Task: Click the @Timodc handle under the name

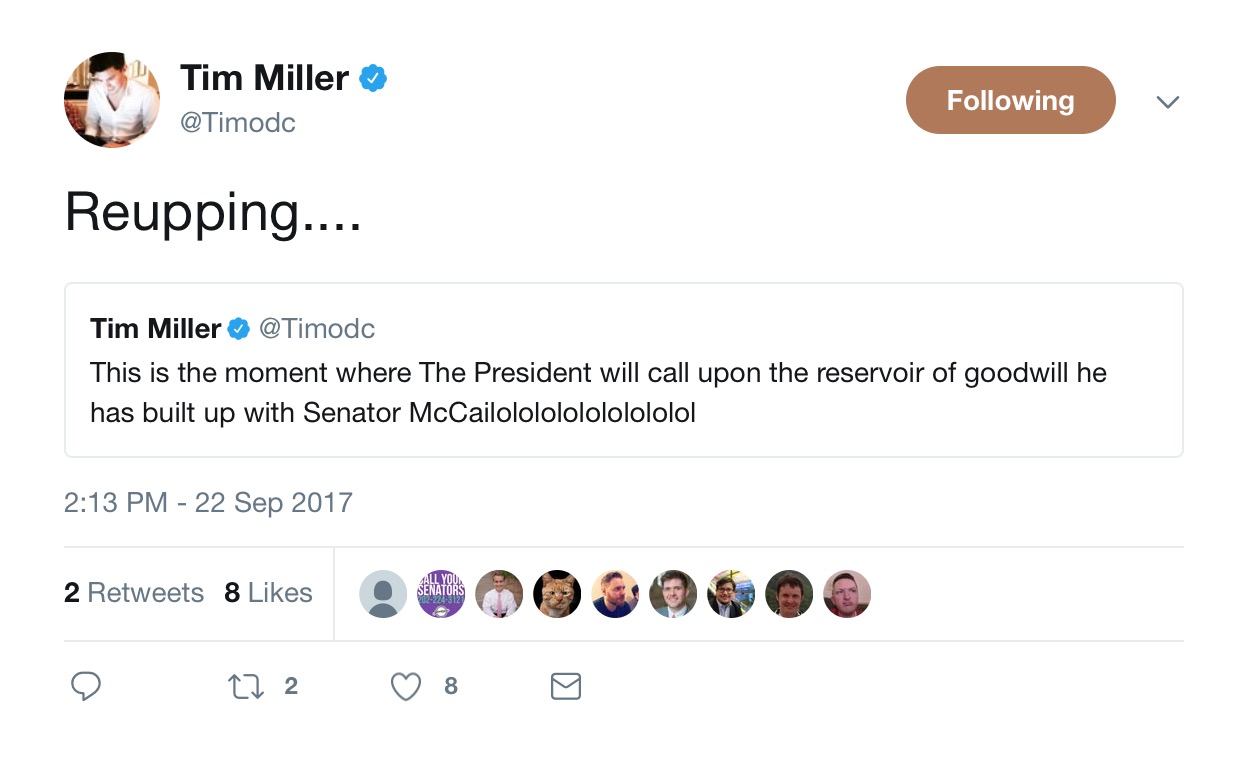Action: tap(238, 123)
